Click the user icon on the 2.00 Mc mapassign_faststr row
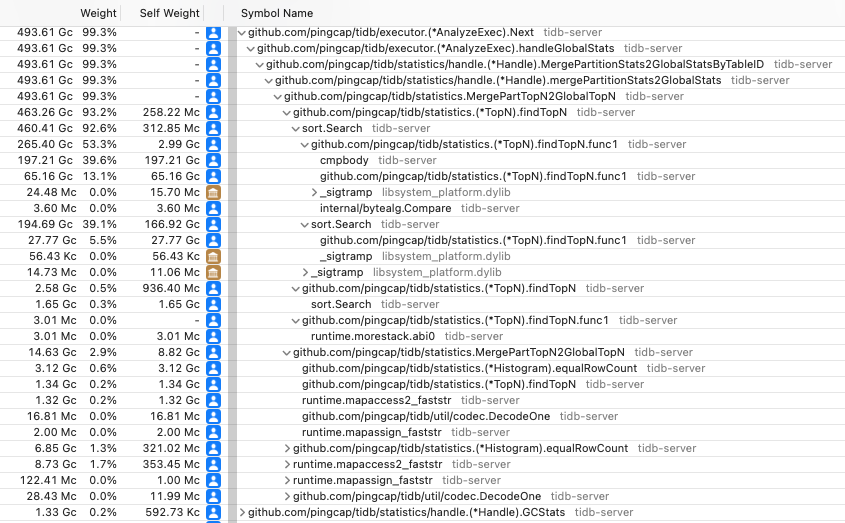This screenshot has width=845, height=523. point(213,432)
